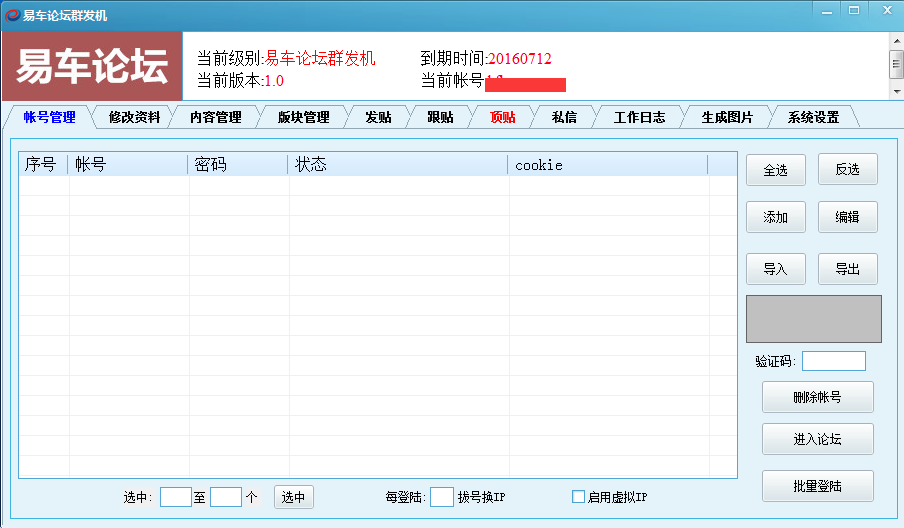
Task: Open the 发贴 tab
Action: click(x=378, y=117)
